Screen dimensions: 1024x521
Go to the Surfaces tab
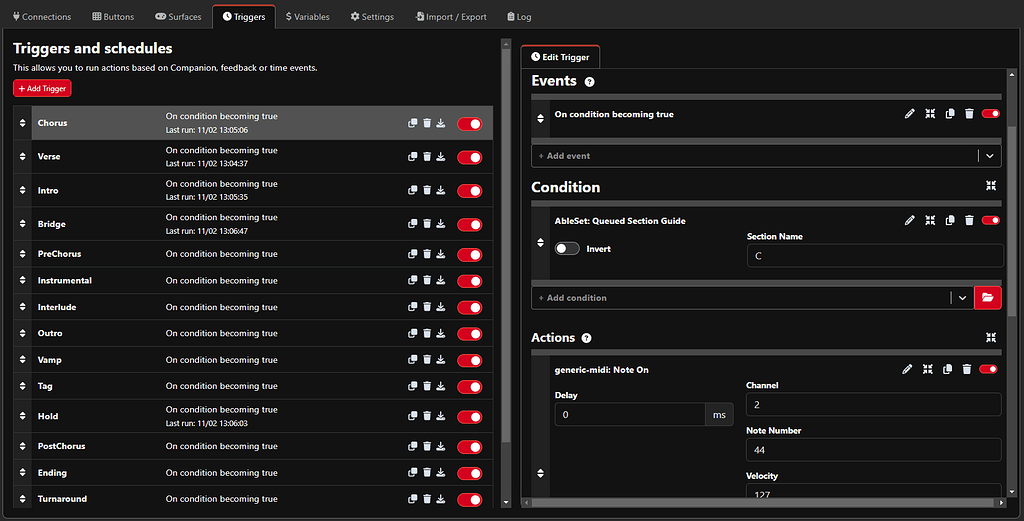coord(178,16)
